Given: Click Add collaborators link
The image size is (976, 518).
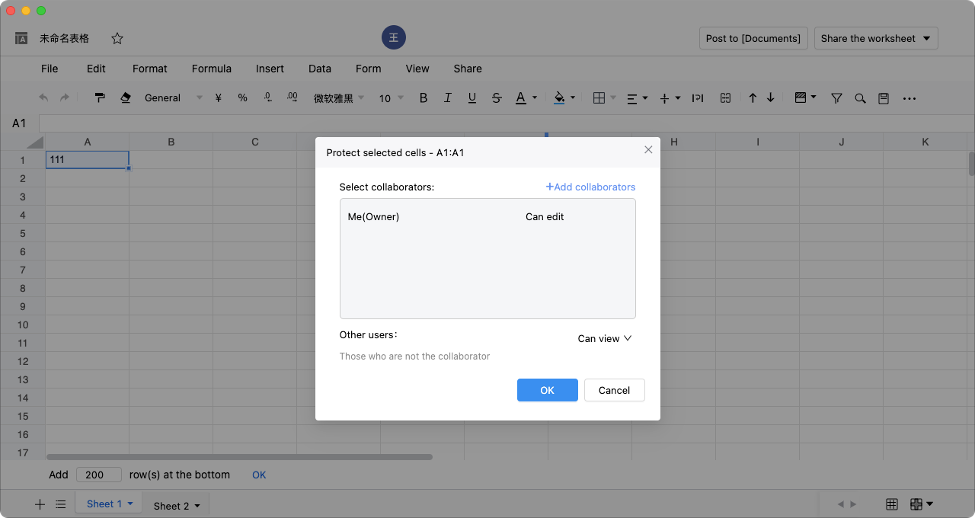Looking at the screenshot, I should pos(590,187).
